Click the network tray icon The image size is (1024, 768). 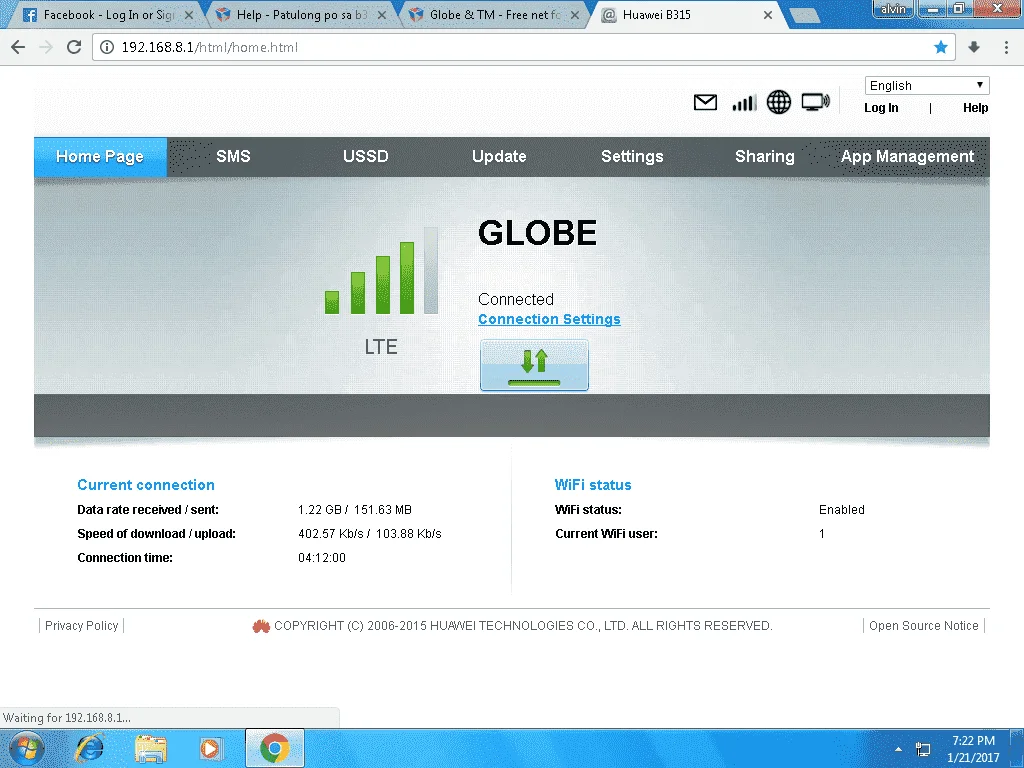(923, 749)
